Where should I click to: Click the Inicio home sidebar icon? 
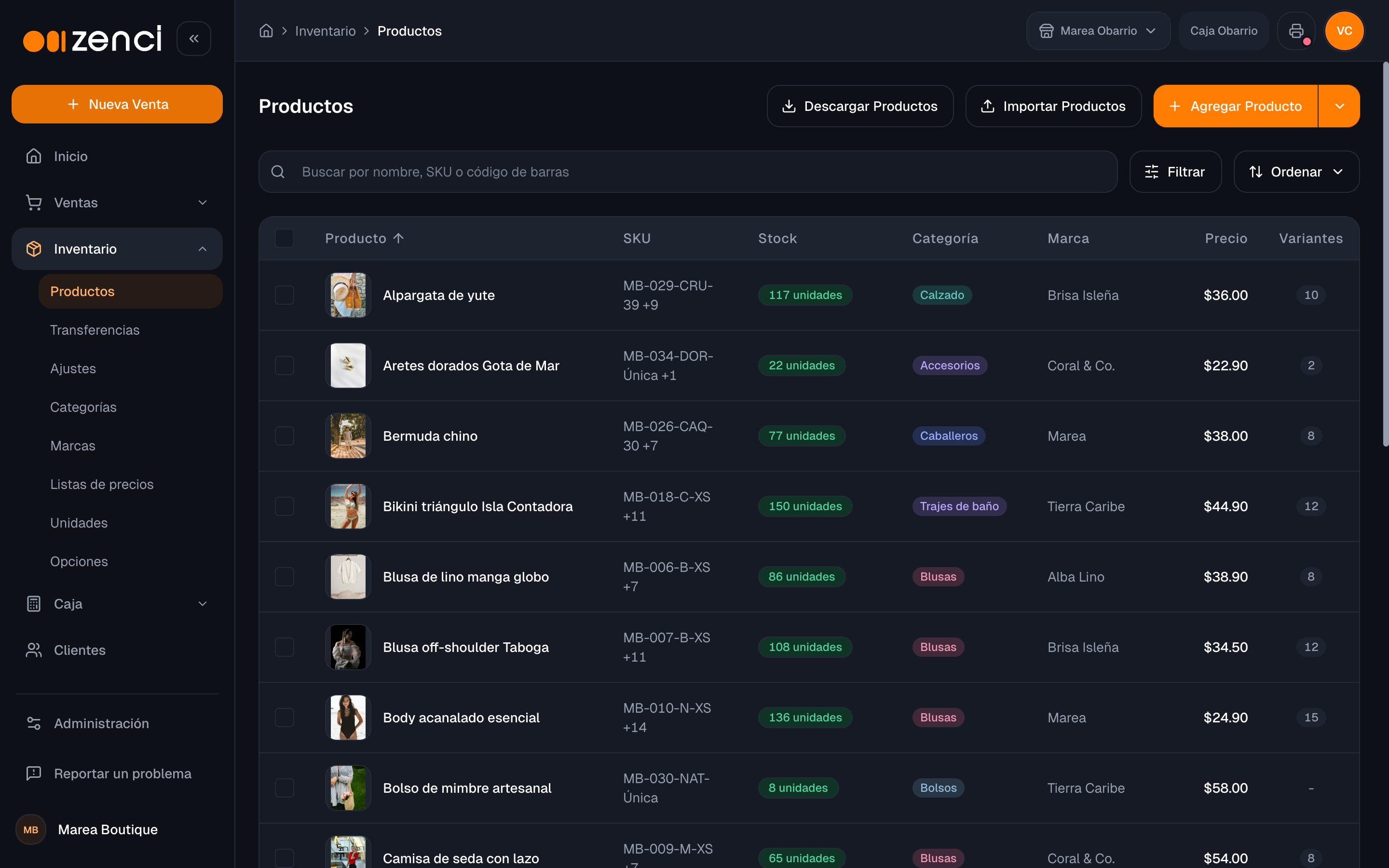[x=34, y=156]
